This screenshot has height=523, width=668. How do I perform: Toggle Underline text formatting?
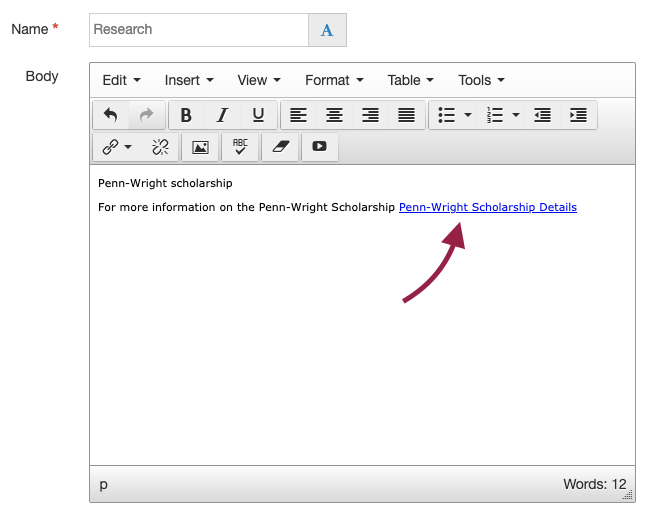click(x=258, y=115)
